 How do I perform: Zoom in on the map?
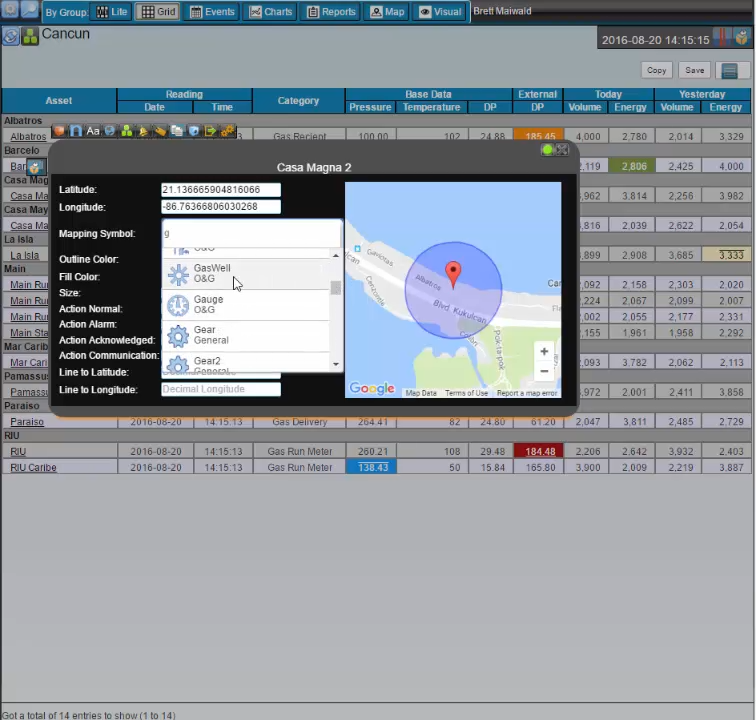(544, 351)
